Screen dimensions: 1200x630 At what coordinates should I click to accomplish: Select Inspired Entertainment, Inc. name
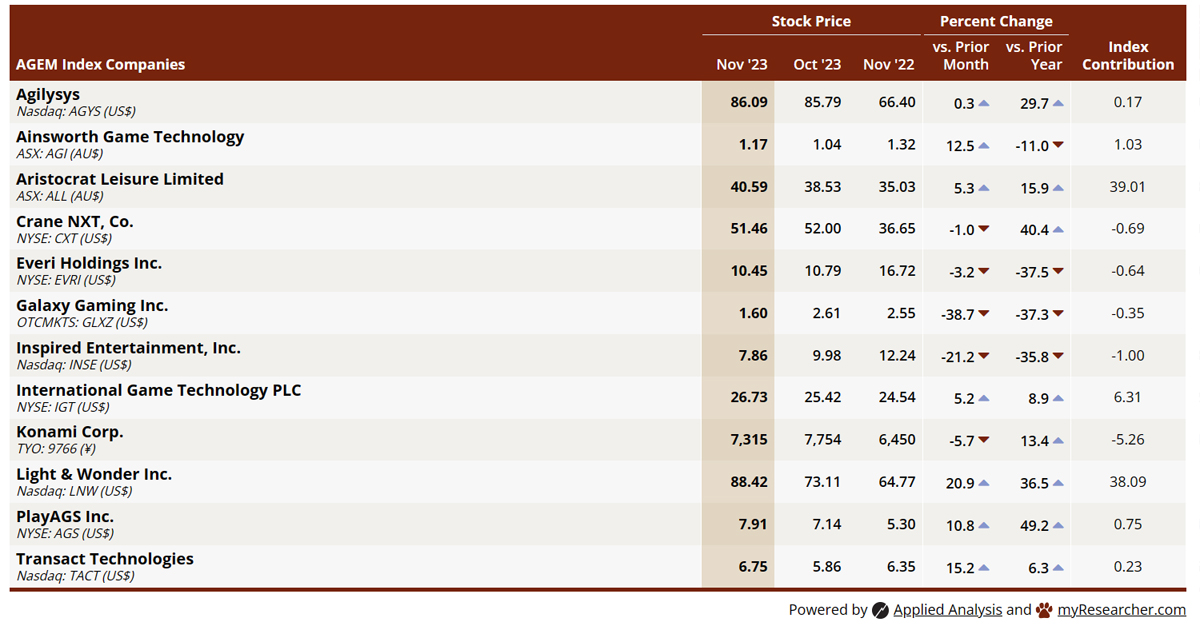(x=128, y=348)
